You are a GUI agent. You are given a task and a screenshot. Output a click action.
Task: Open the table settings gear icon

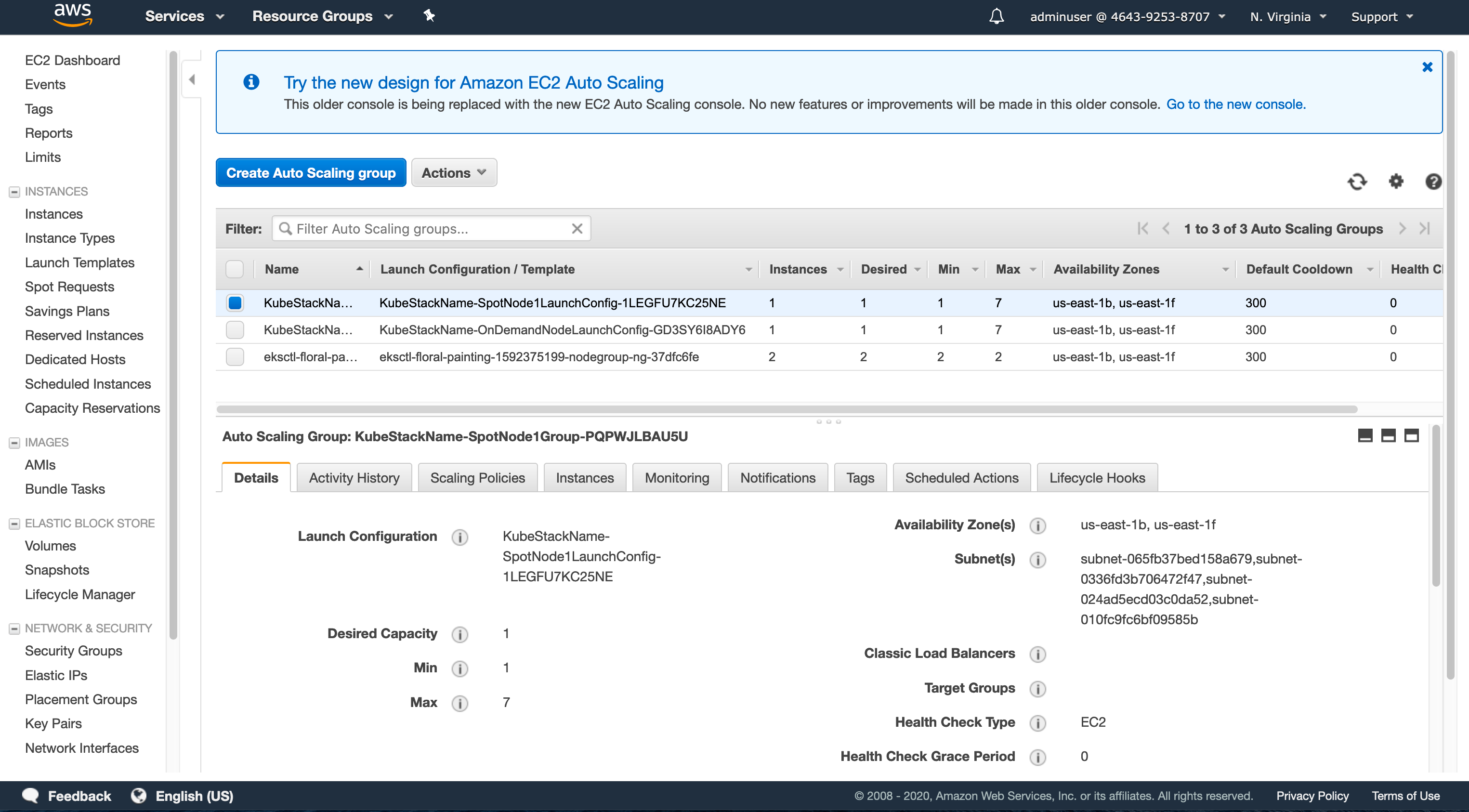pos(1395,182)
